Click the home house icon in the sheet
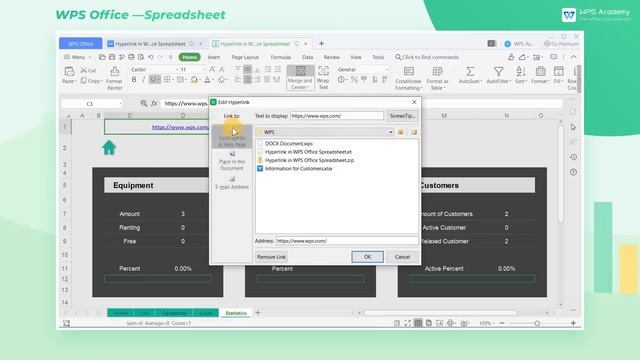640x360 pixels. coord(109,147)
